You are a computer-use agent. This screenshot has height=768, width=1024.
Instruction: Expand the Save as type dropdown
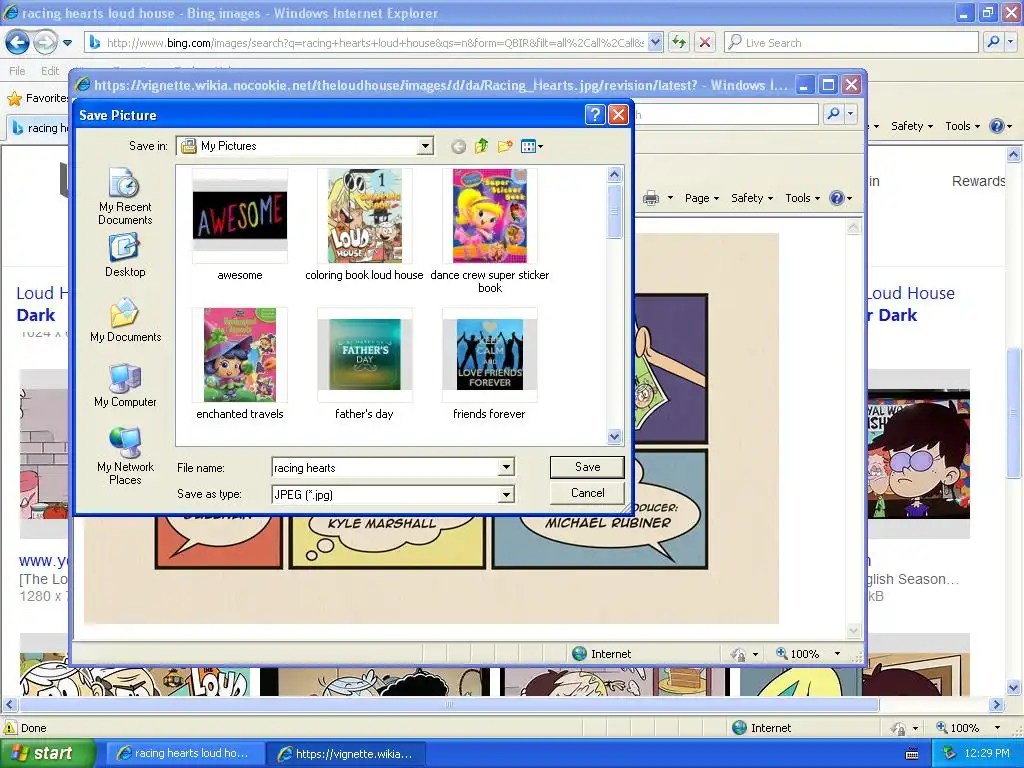(x=506, y=494)
